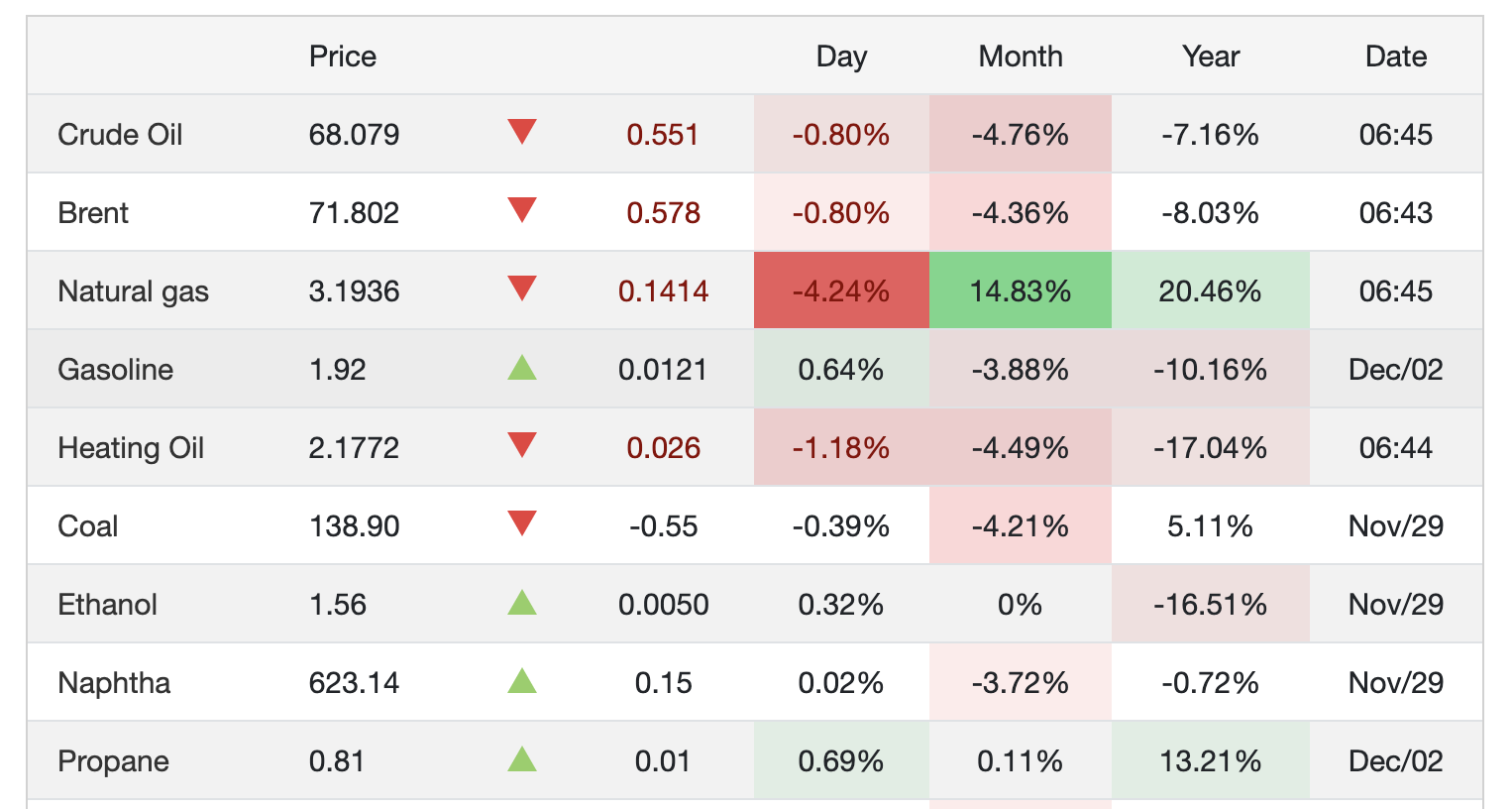Click Gasoline date value Dec/02
This screenshot has height=809, width=1512.
[1396, 369]
